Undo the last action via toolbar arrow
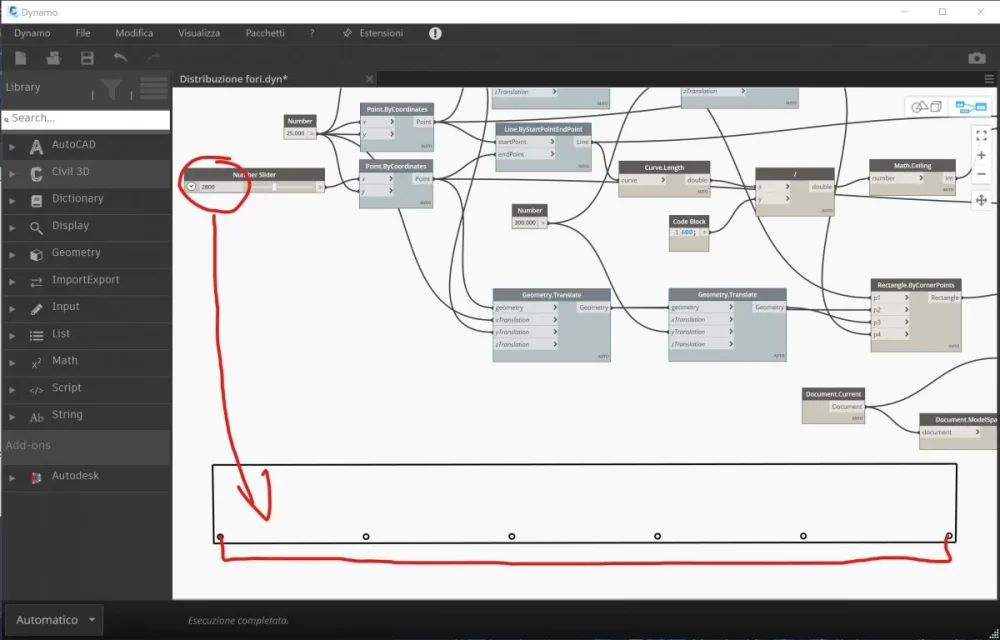 [121, 58]
